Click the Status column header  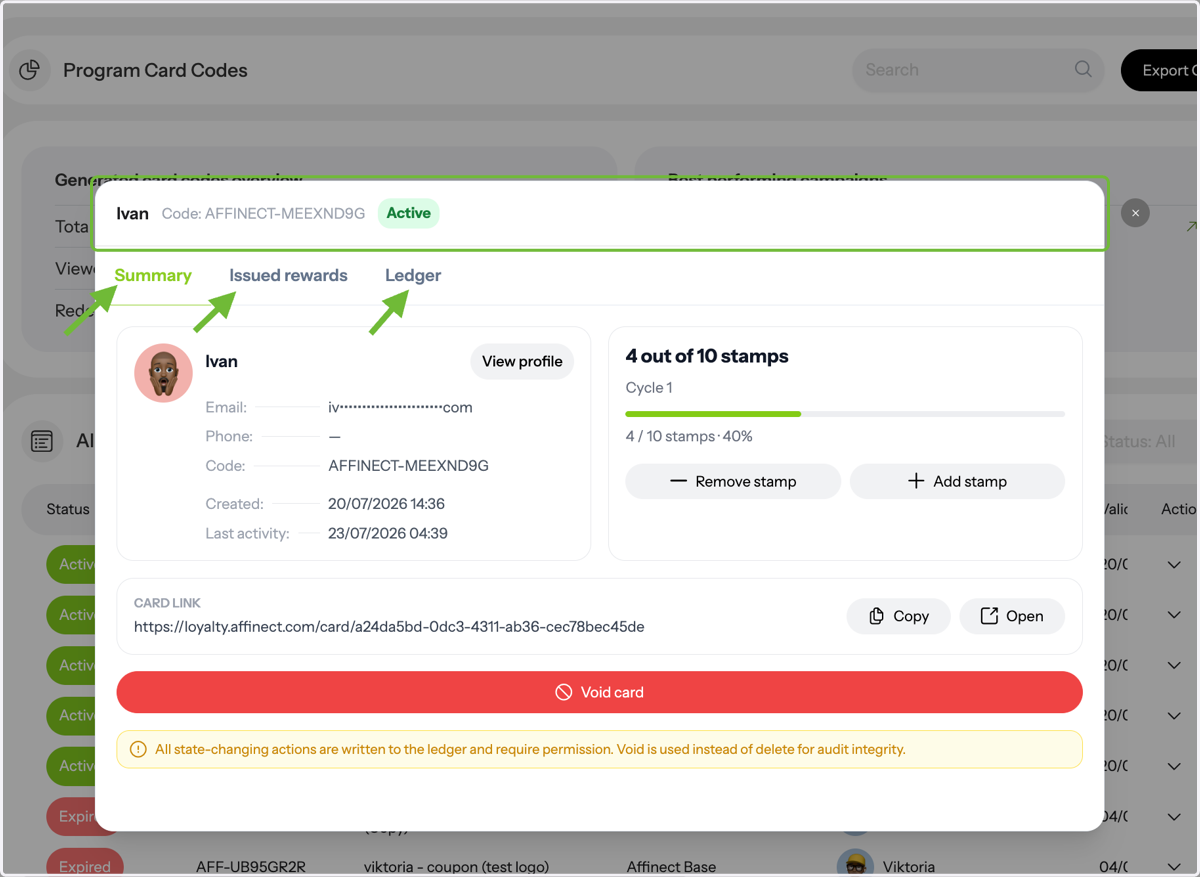coord(68,509)
